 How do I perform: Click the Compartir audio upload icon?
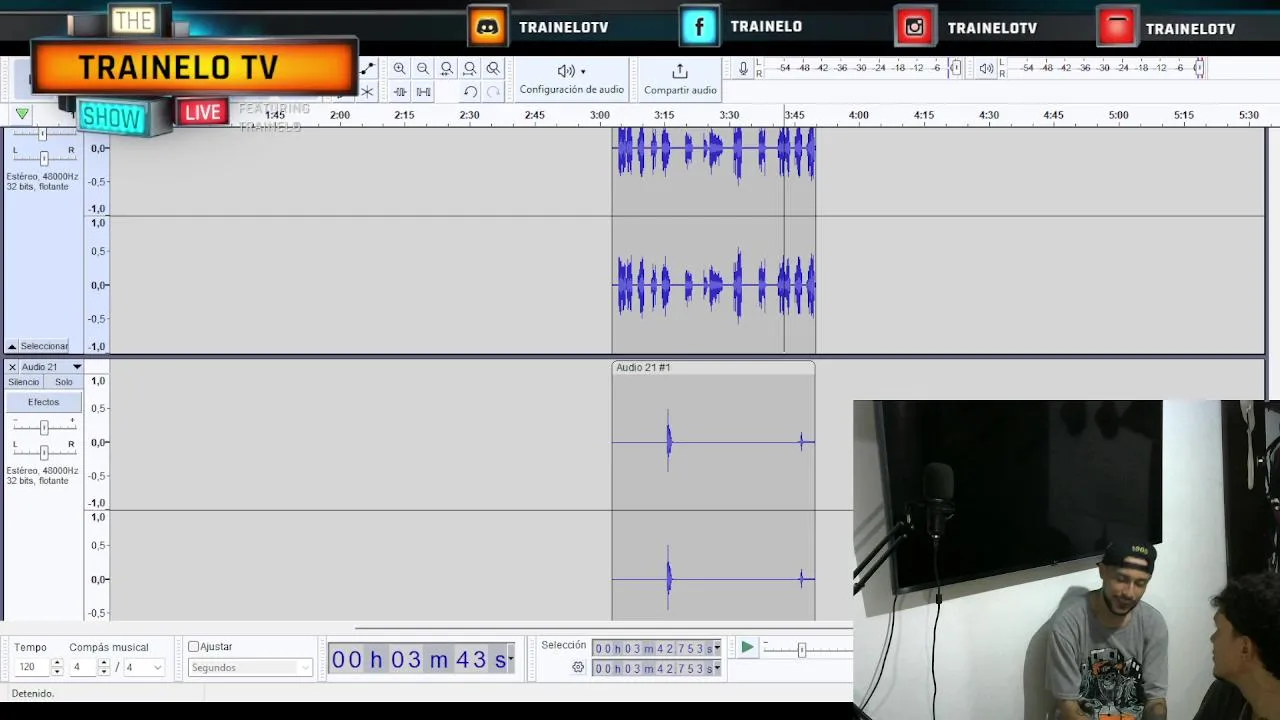pyautogui.click(x=680, y=71)
